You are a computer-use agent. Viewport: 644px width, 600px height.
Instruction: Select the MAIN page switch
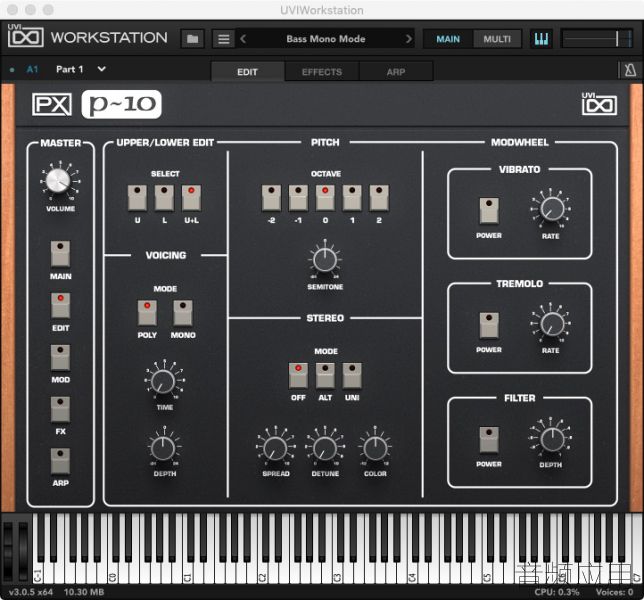(x=60, y=253)
